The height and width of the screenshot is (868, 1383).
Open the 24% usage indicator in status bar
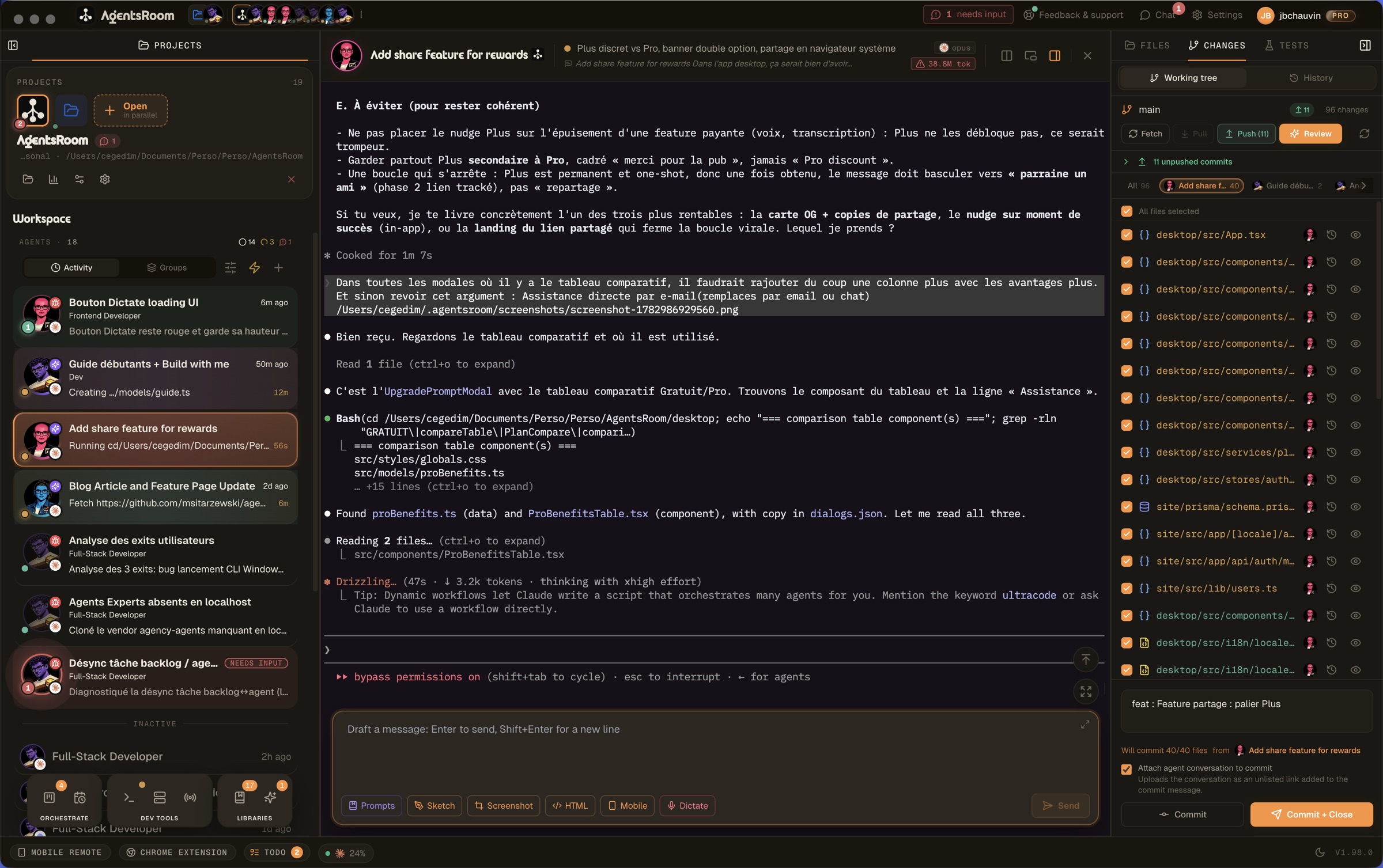(x=346, y=853)
